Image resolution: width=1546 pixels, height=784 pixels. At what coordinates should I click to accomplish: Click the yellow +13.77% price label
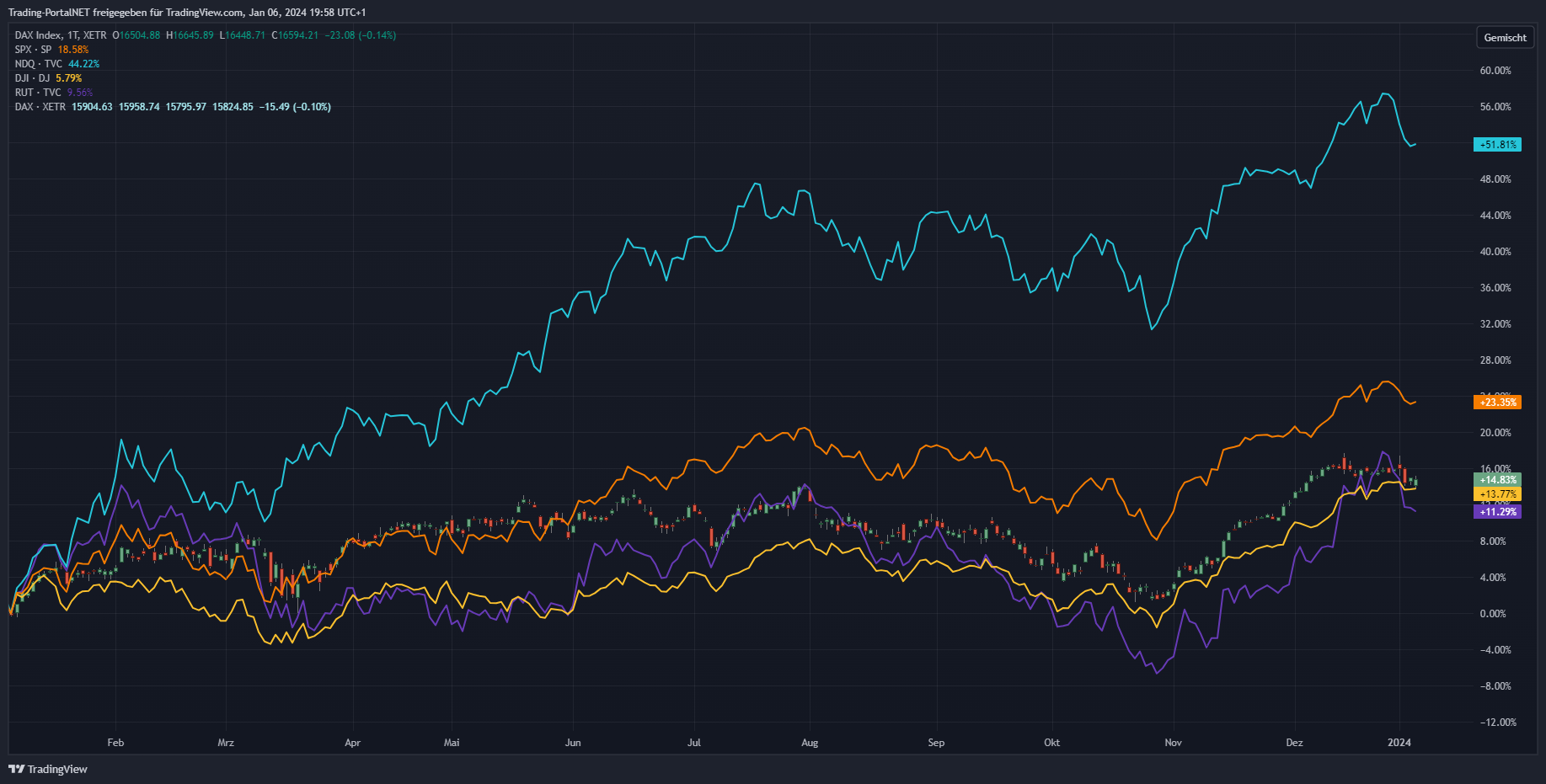coord(1497,494)
